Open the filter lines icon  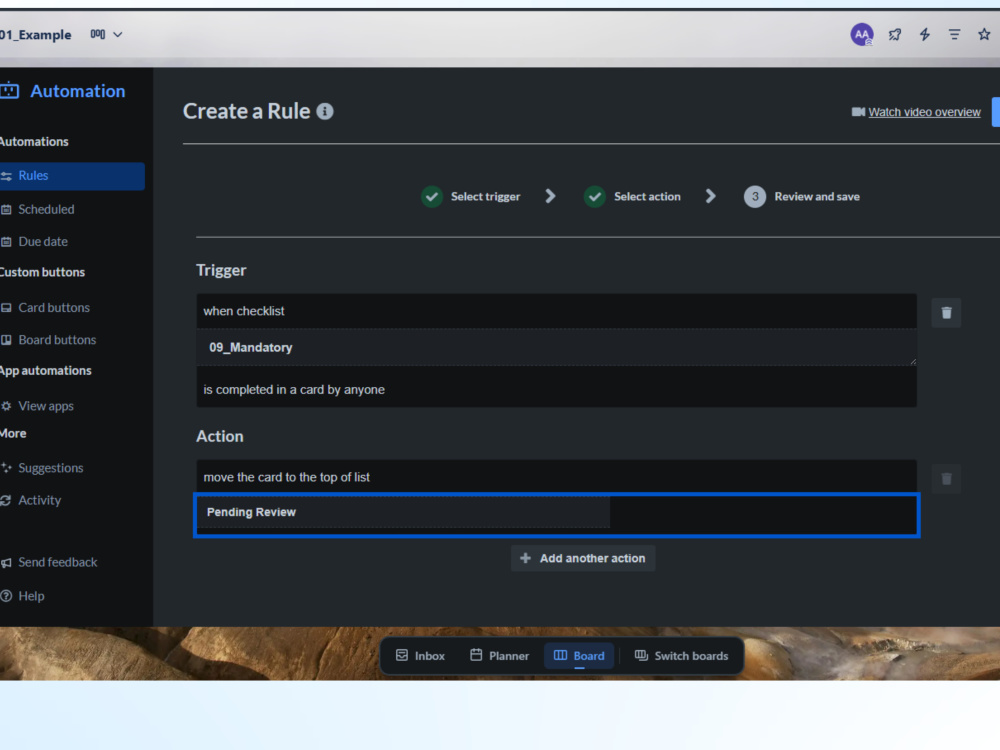coord(954,34)
